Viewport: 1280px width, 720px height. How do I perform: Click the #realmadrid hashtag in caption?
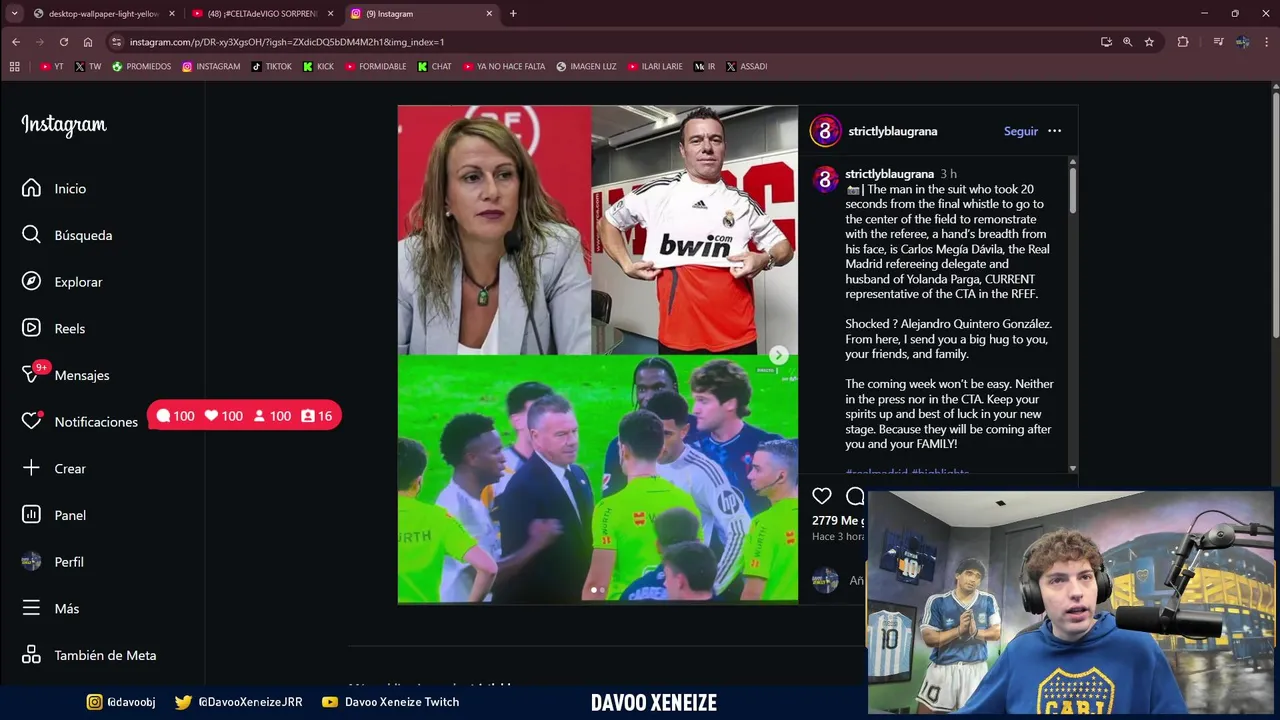tap(876, 472)
